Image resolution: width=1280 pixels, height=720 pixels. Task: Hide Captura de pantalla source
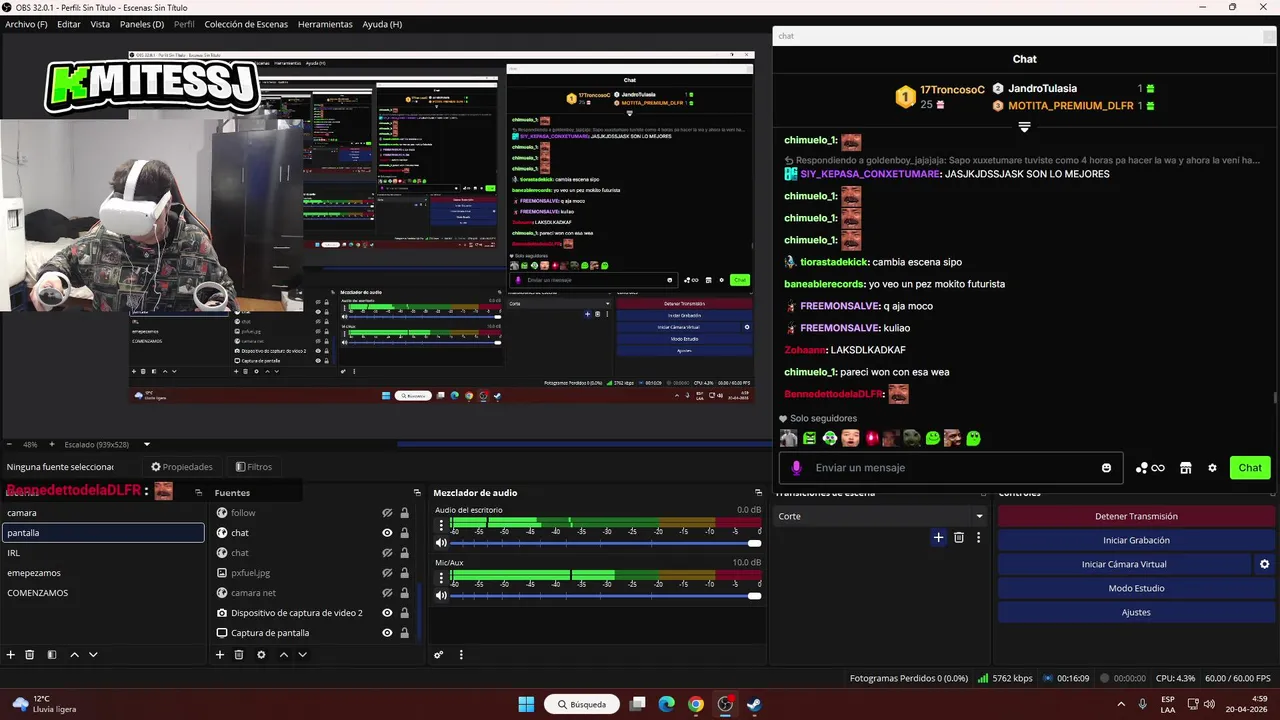387,633
